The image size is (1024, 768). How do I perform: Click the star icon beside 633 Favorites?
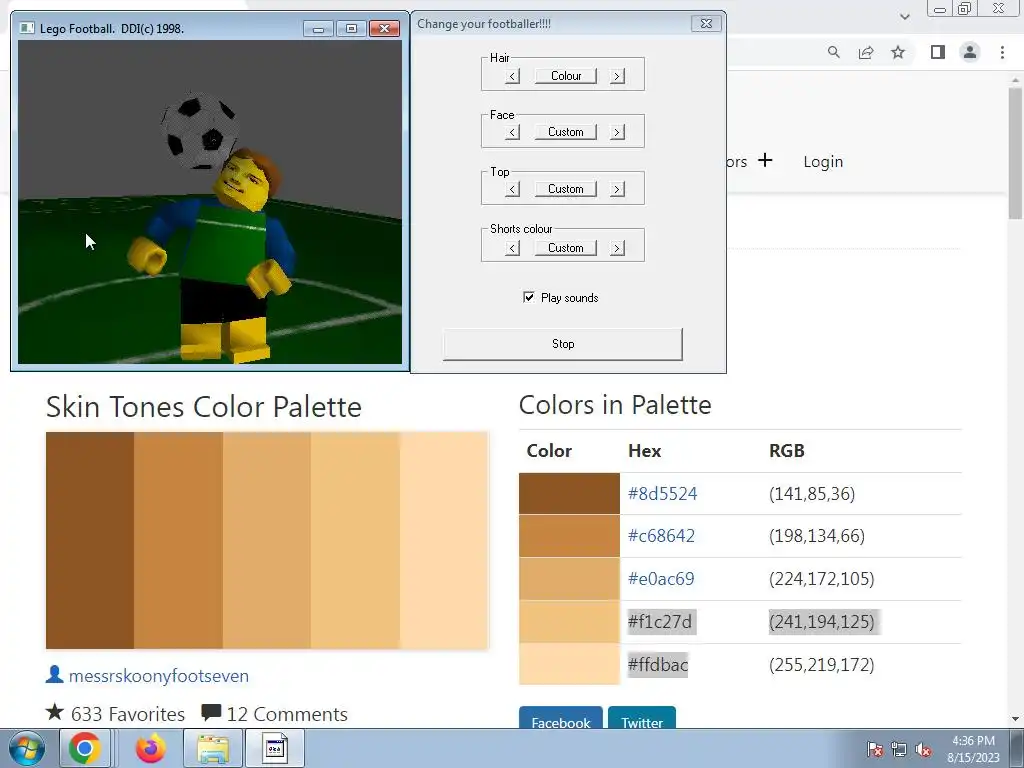point(55,712)
